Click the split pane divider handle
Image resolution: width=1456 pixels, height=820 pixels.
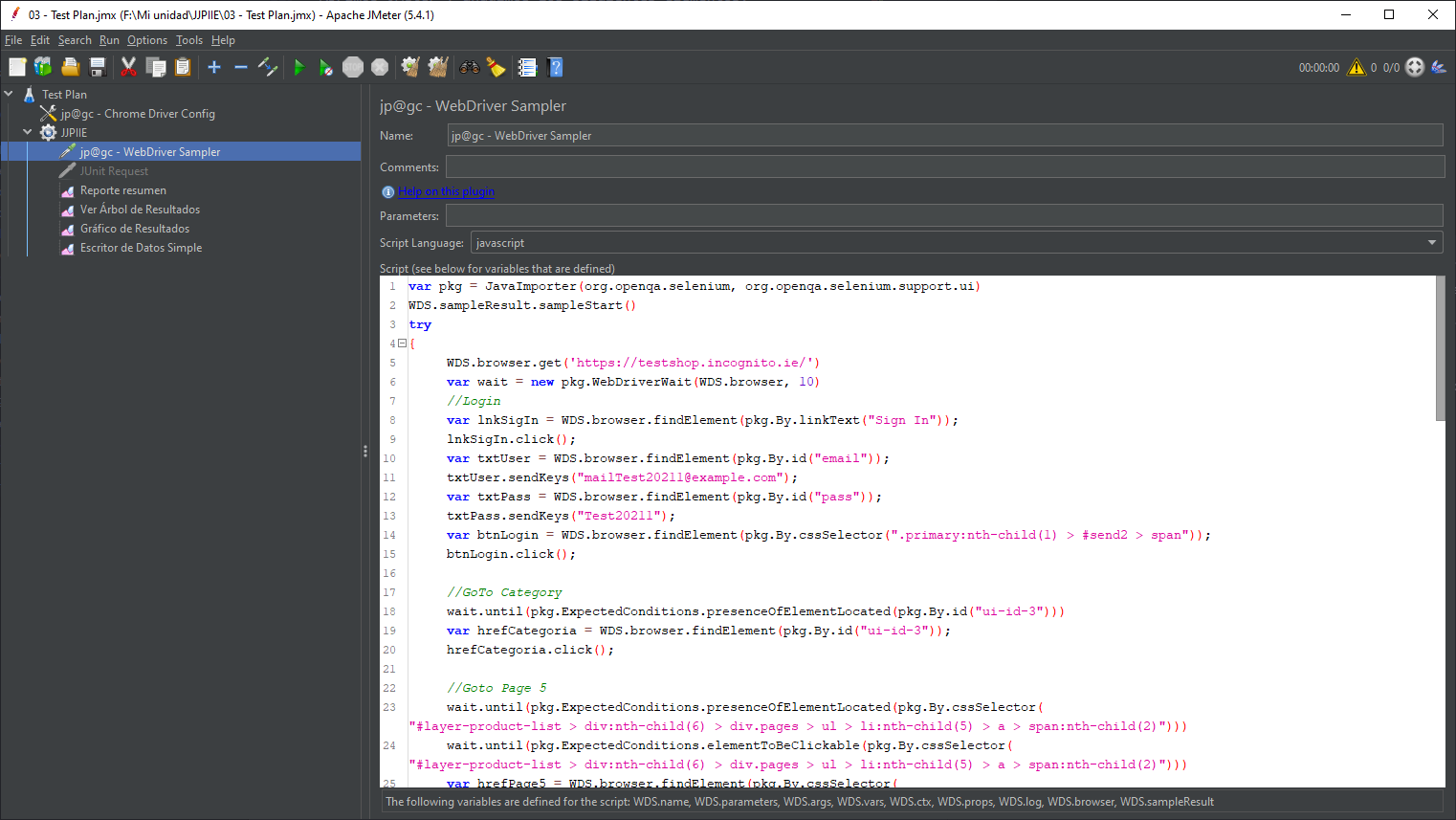coord(365,451)
